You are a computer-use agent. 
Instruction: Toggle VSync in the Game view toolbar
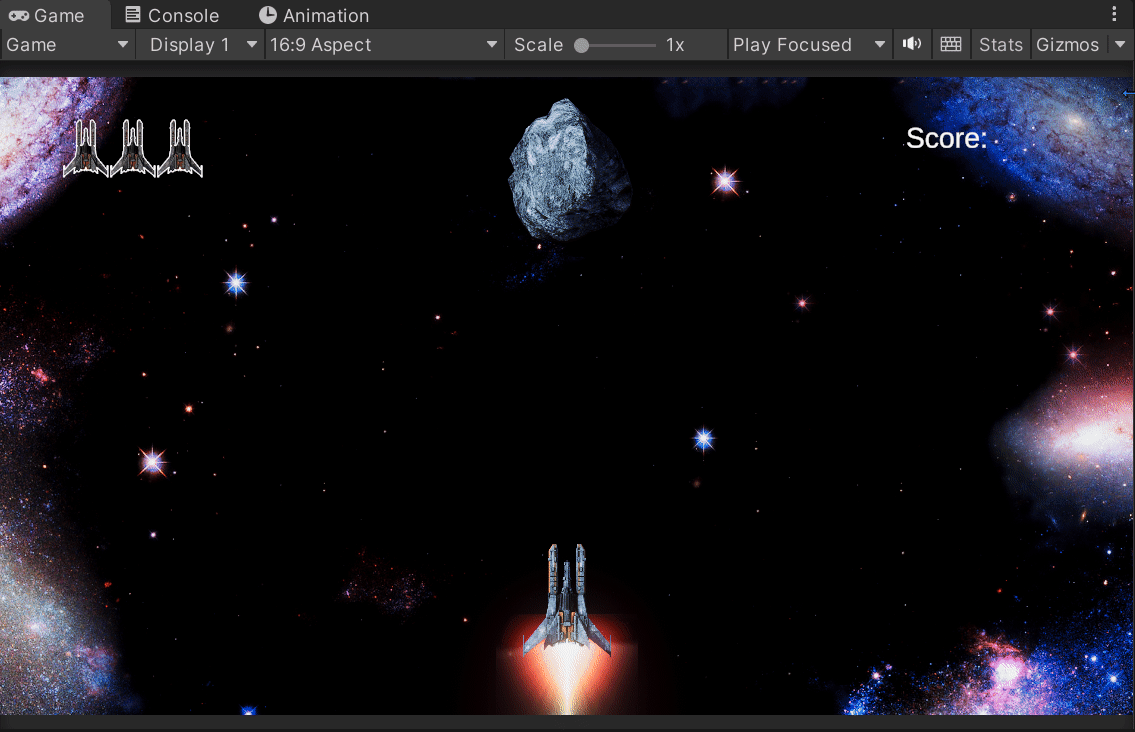click(950, 44)
